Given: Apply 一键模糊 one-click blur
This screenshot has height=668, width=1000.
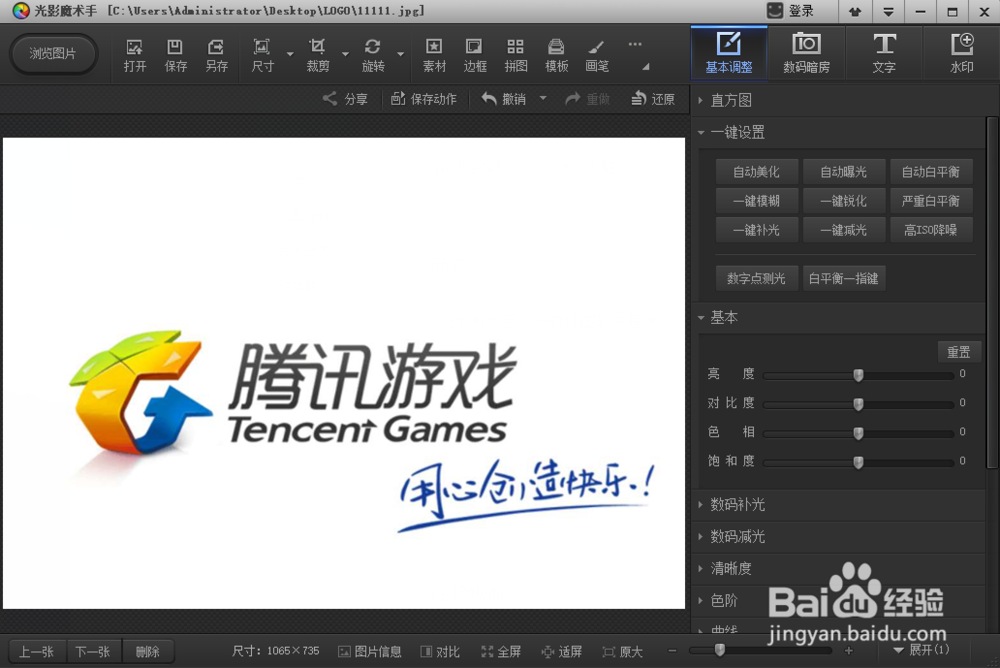Looking at the screenshot, I should coord(756,201).
